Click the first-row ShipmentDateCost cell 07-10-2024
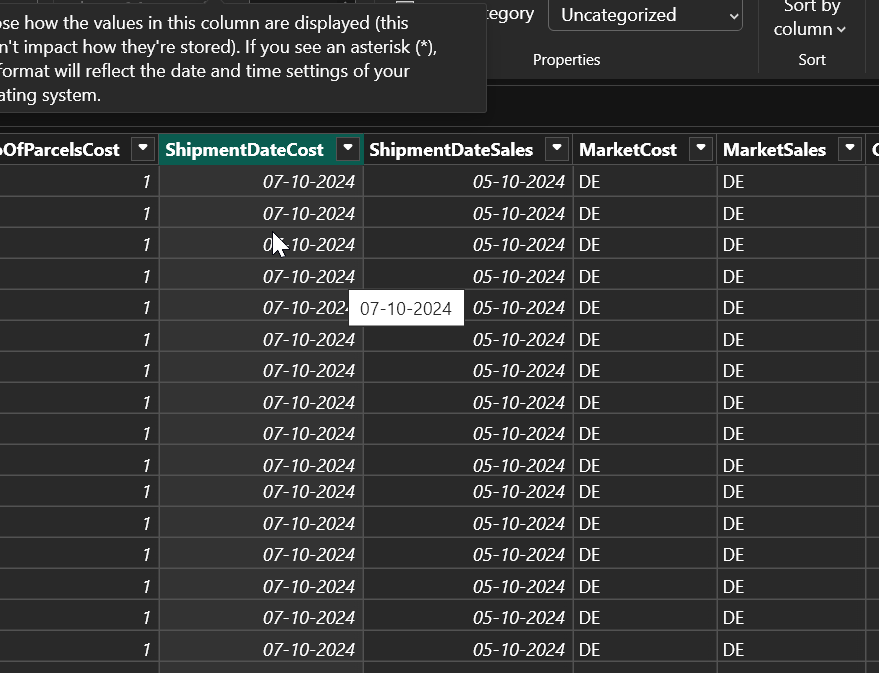 [261, 182]
